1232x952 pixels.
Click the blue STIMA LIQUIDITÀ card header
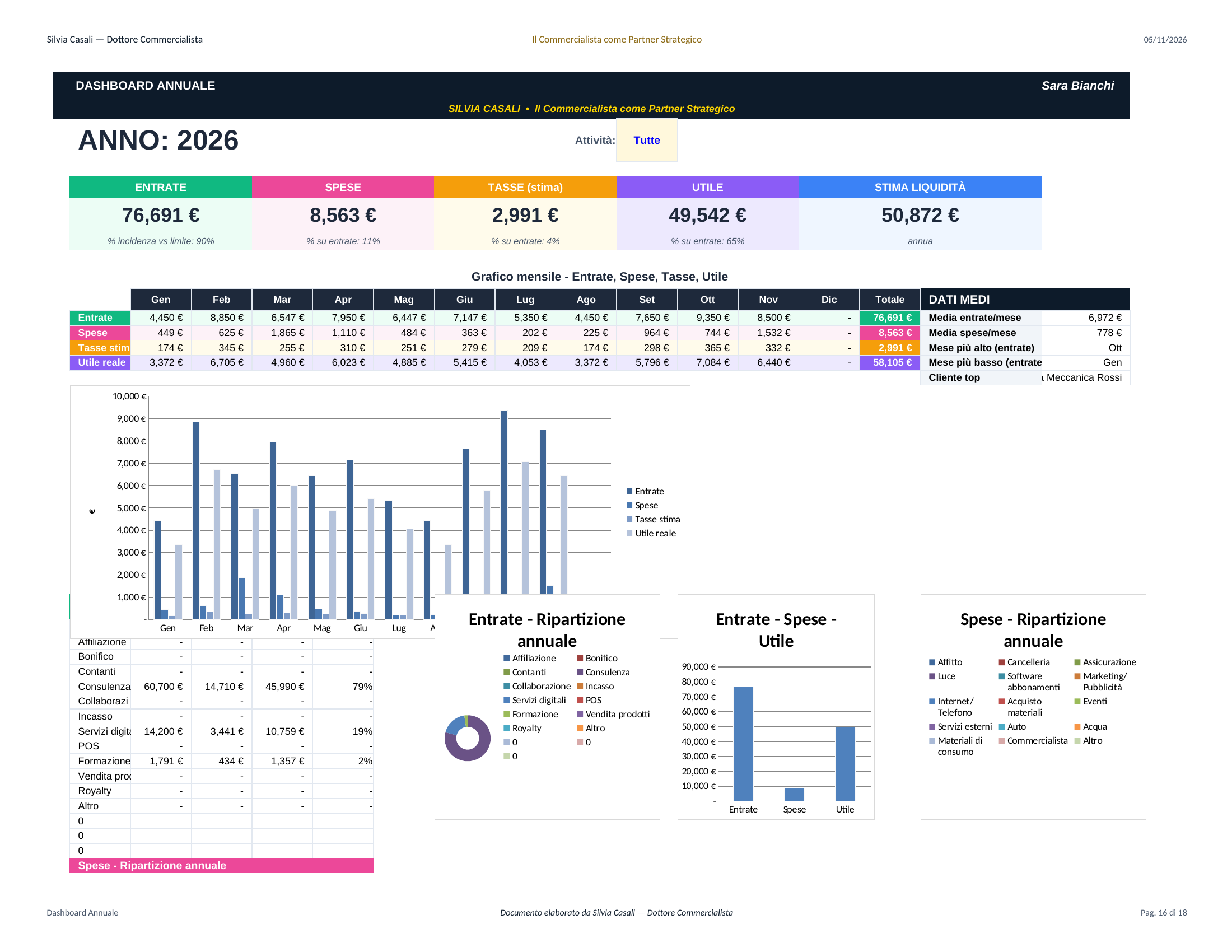[x=920, y=187]
